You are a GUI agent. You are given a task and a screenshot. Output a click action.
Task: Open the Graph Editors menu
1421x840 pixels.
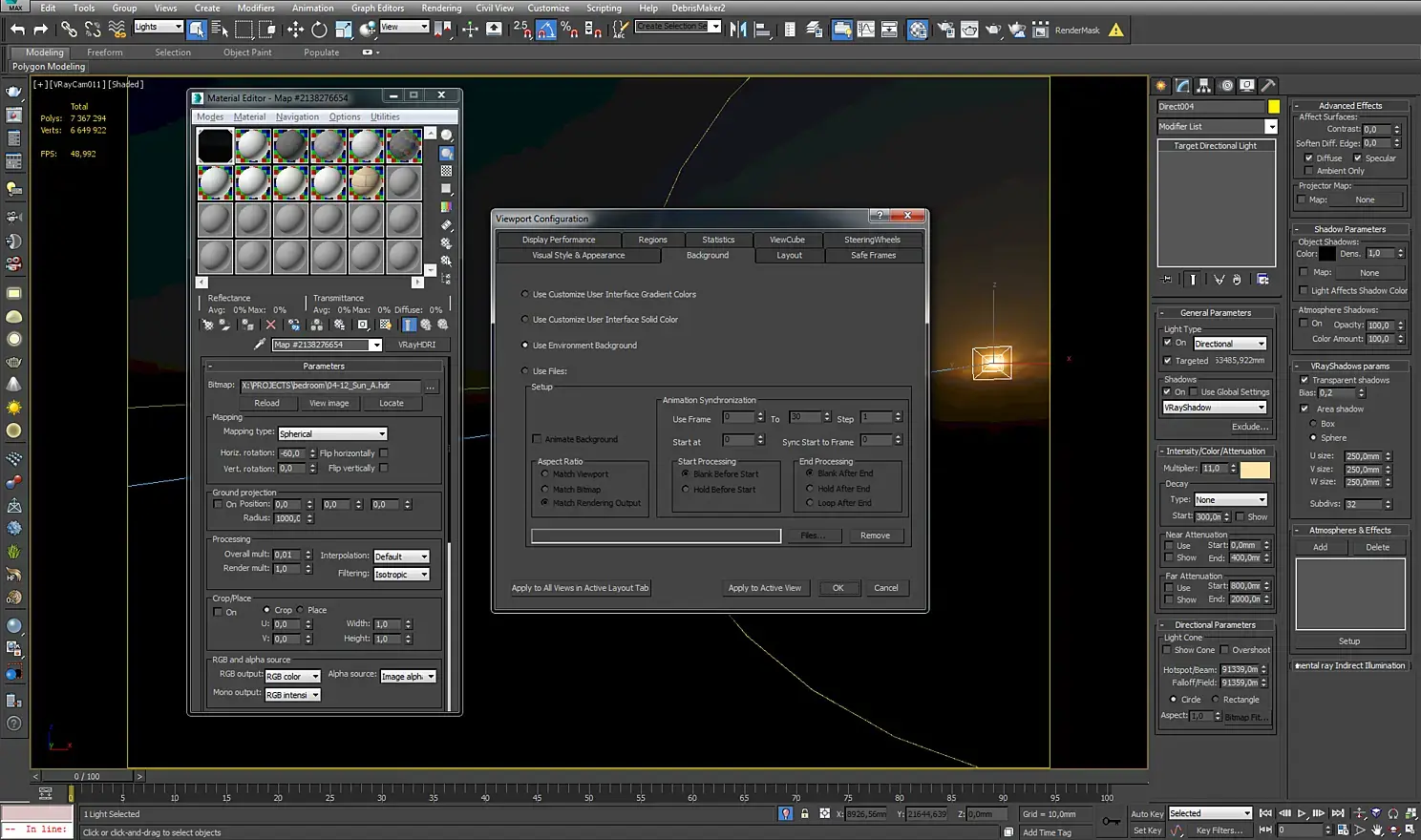pyautogui.click(x=377, y=8)
